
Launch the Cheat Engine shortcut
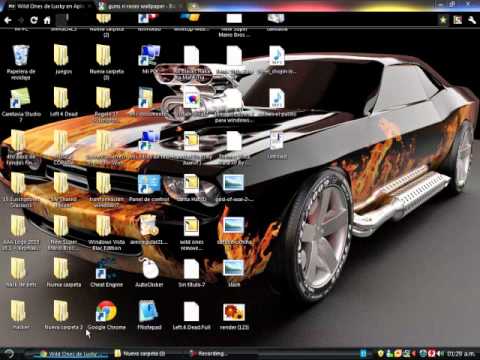click(106, 273)
